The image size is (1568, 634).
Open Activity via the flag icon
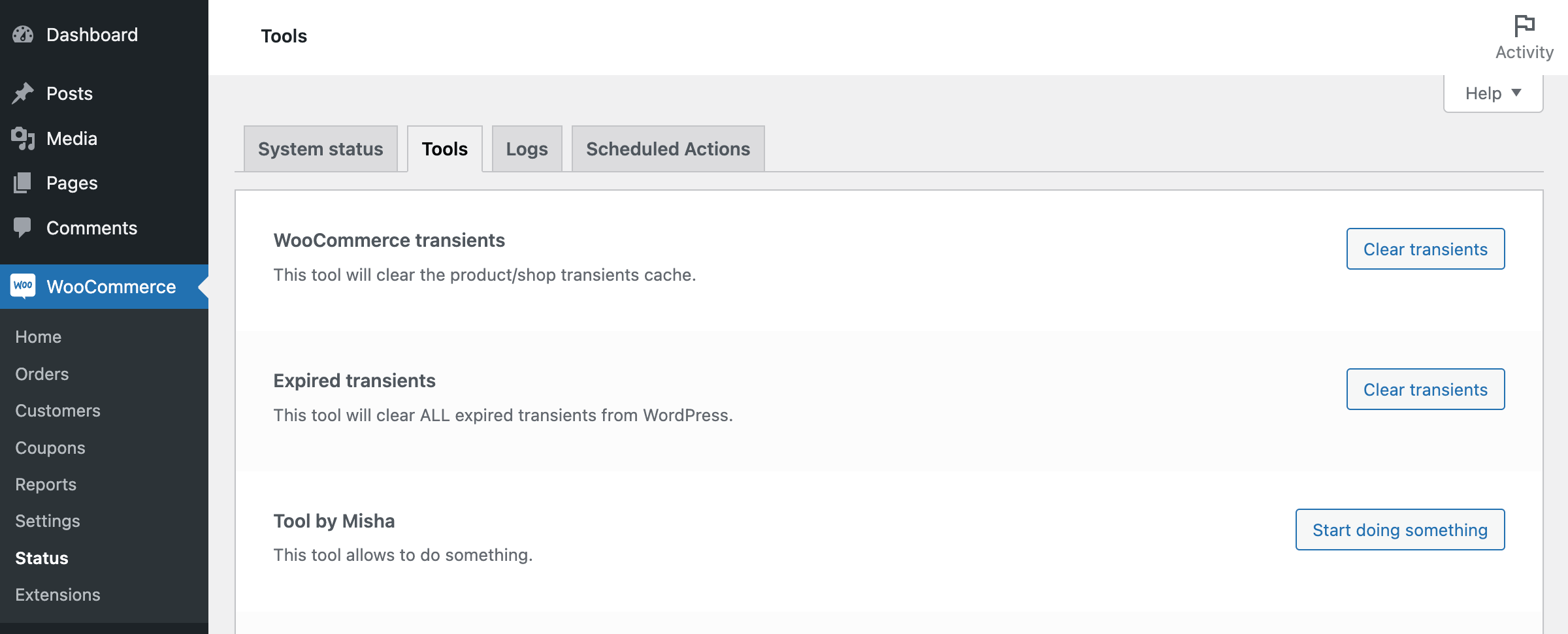pos(1525,25)
